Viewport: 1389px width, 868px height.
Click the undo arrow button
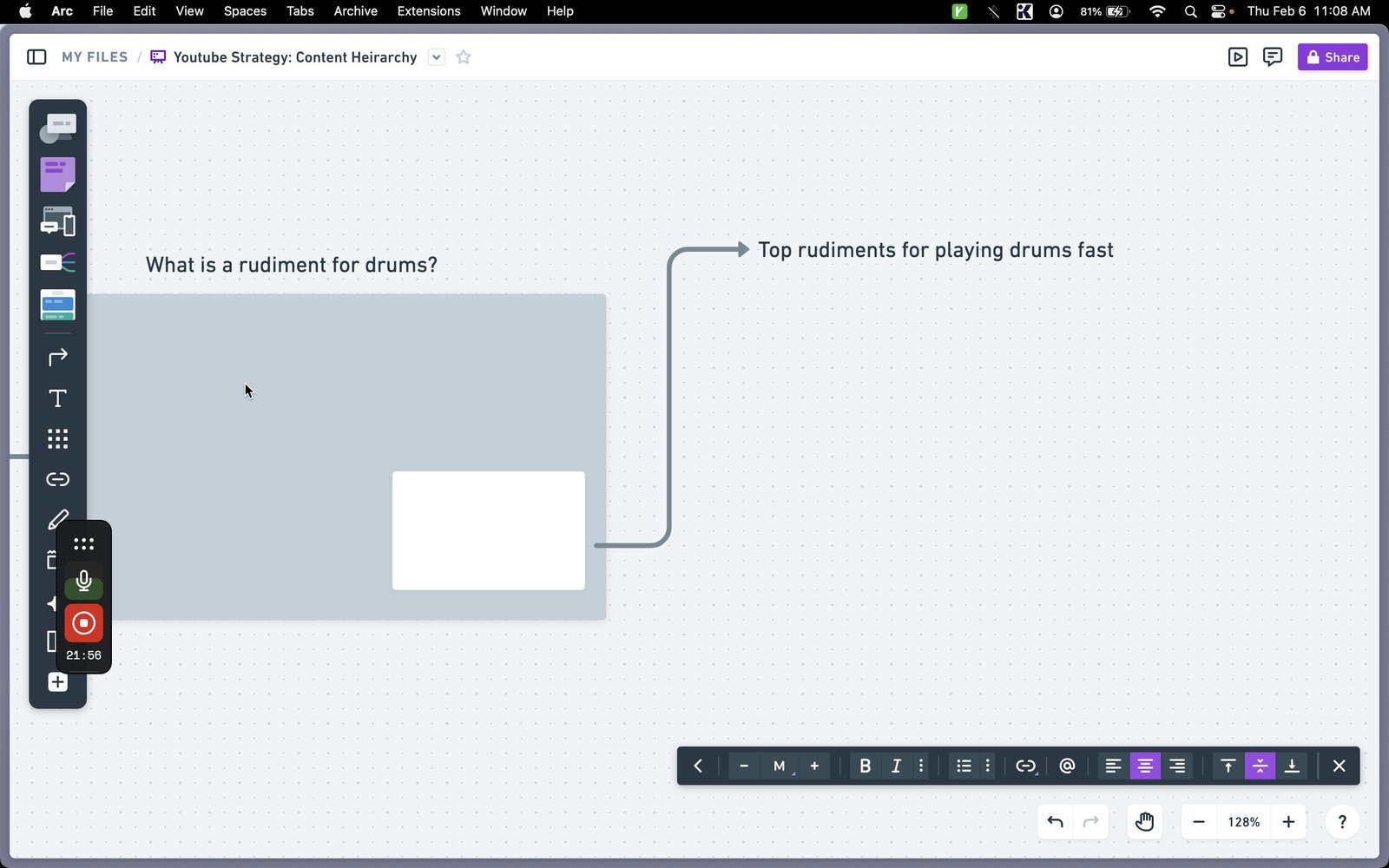tap(1055, 822)
